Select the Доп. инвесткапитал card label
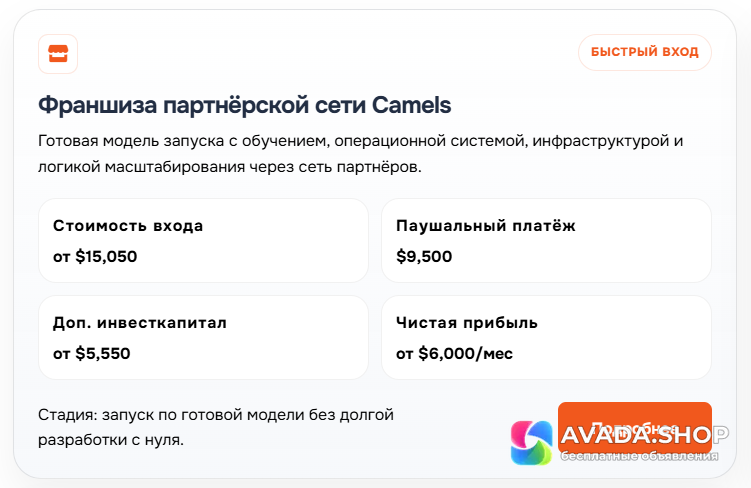Screen dimensions: 751x488 tap(140, 323)
